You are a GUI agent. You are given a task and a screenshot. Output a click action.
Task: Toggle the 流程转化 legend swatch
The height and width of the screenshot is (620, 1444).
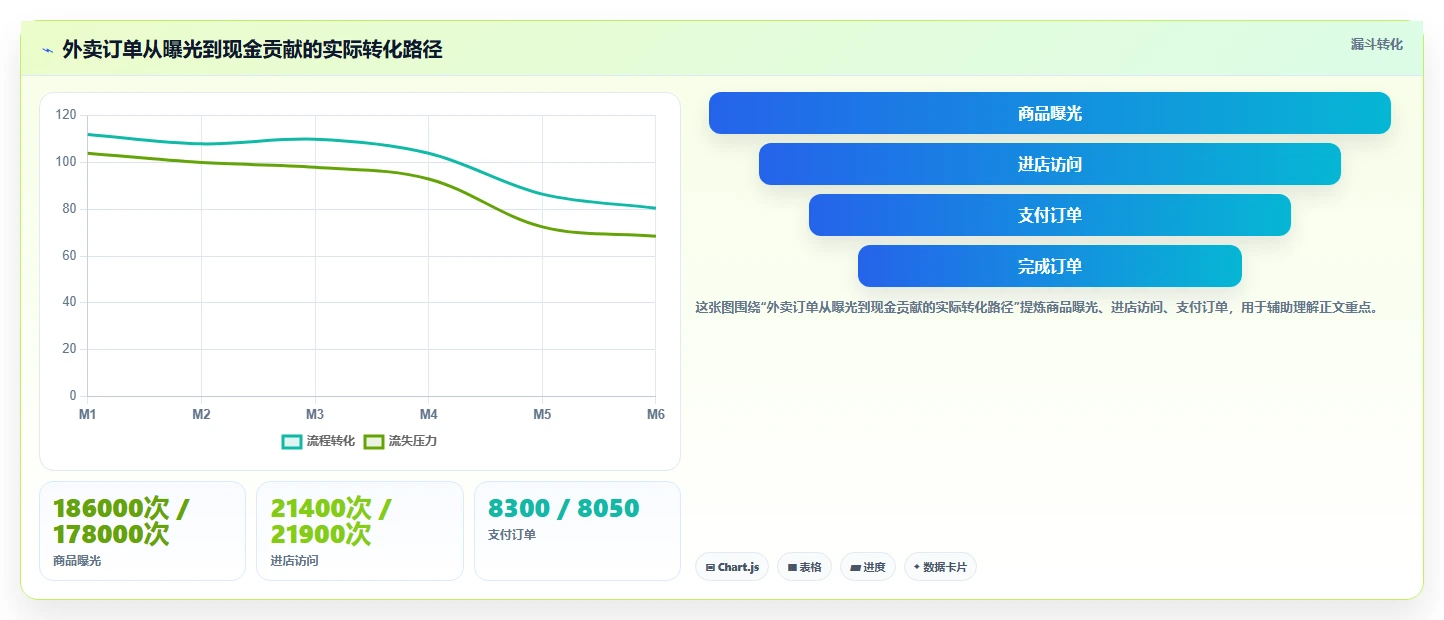292,441
